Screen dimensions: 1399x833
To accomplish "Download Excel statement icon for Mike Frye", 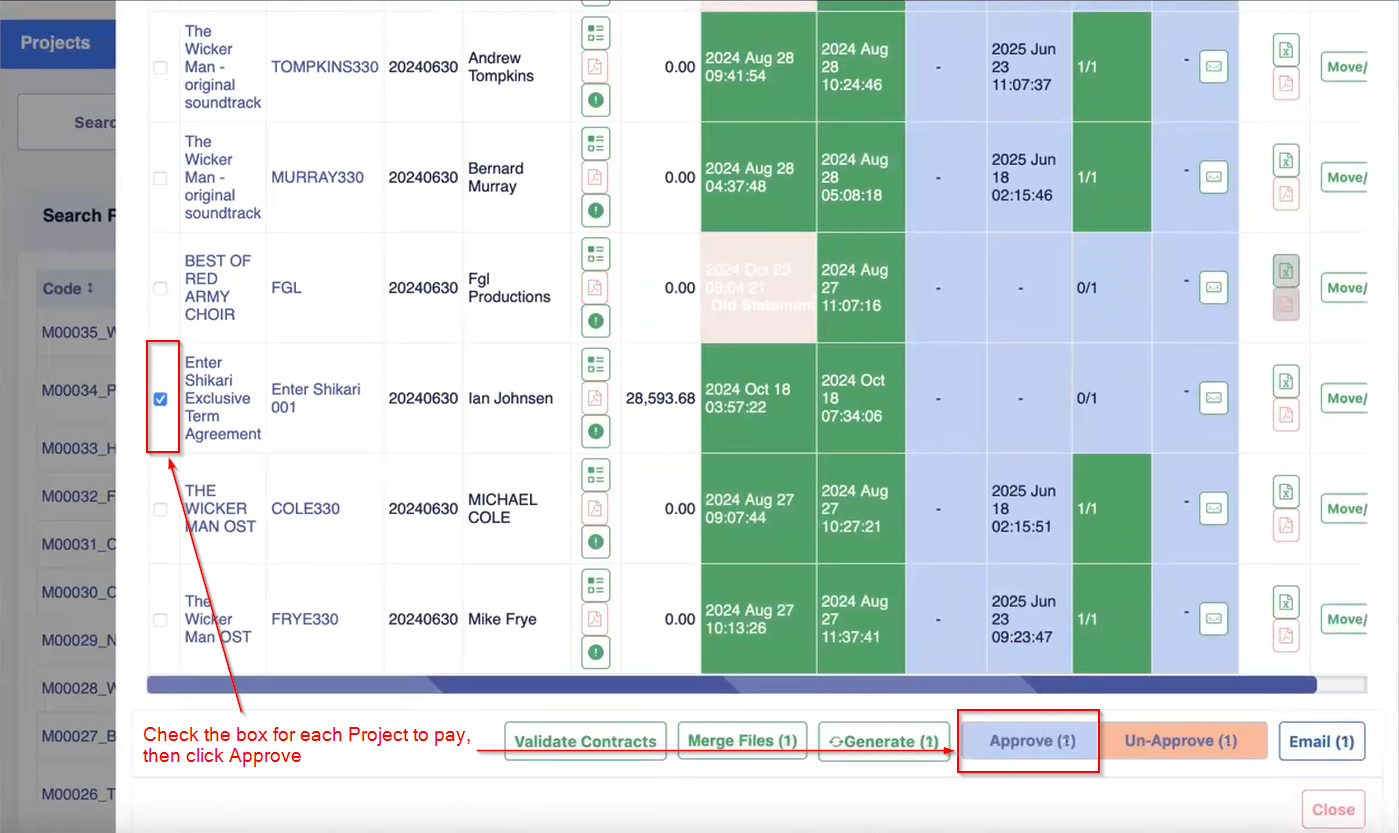I will coord(1286,602).
